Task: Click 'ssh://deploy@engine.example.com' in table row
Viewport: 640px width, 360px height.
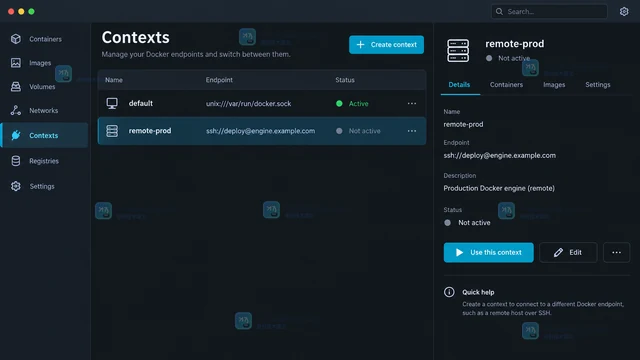Action: pyautogui.click(x=260, y=131)
